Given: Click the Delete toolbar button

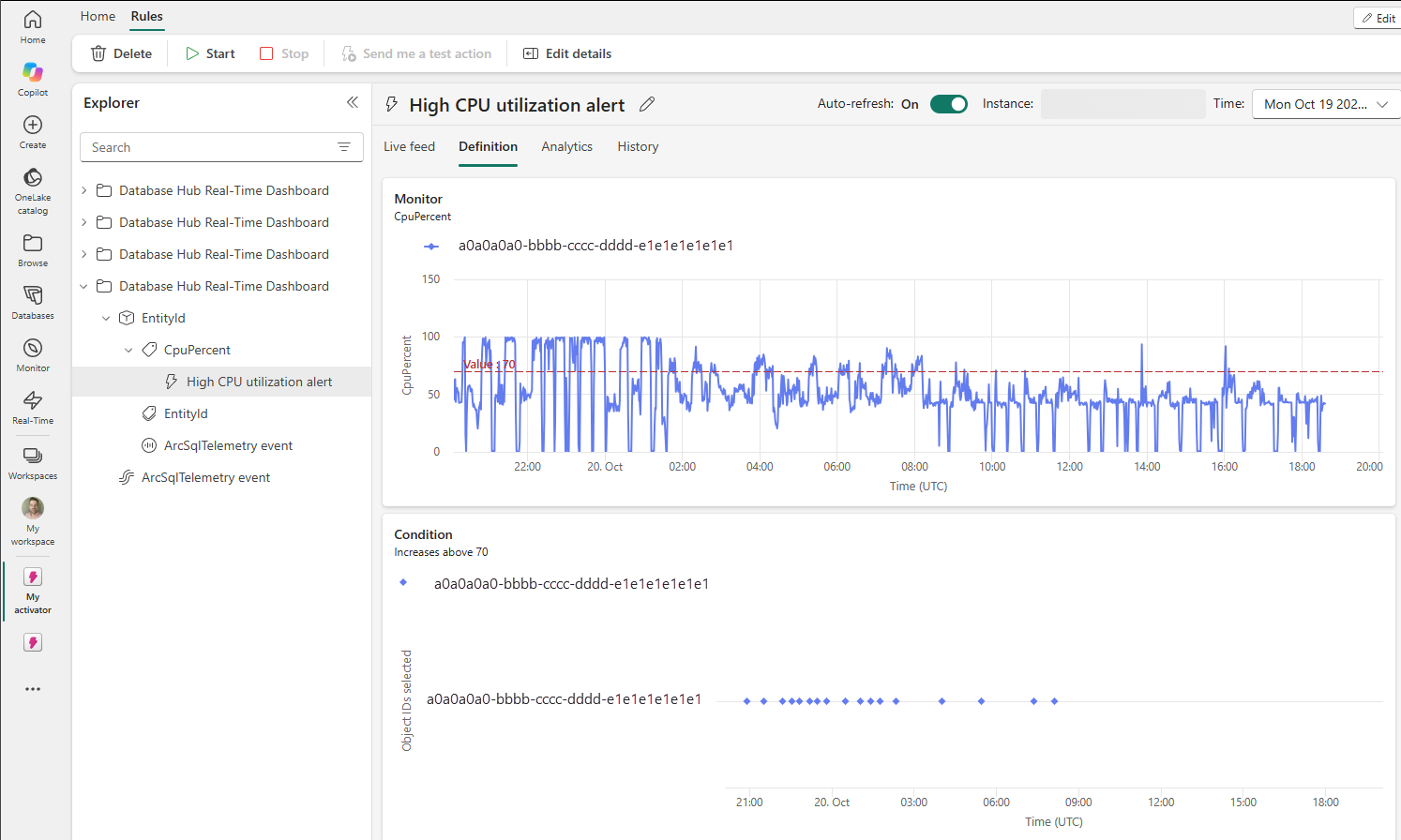Looking at the screenshot, I should tap(121, 53).
